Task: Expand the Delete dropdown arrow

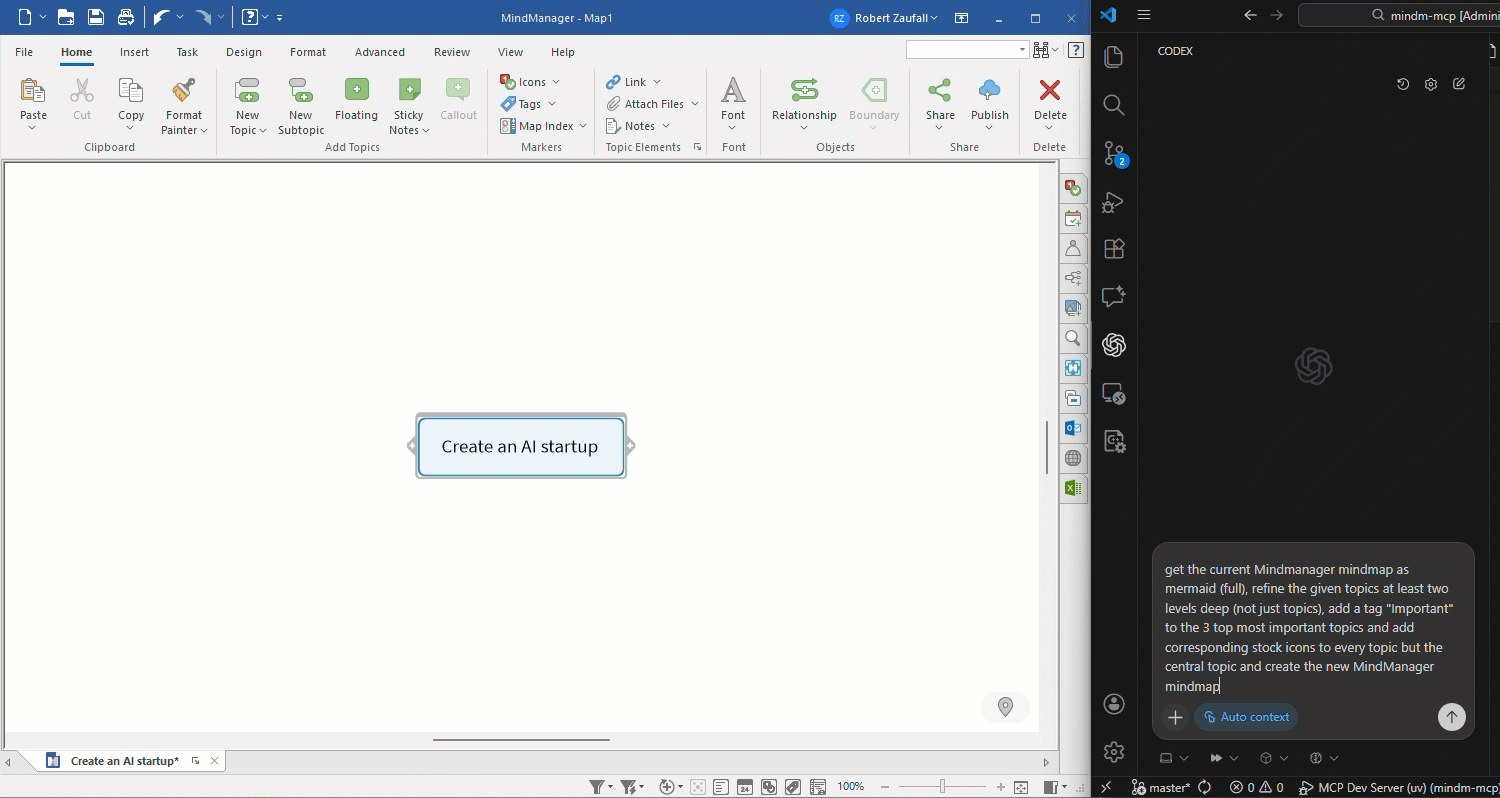Action: 1049,129
